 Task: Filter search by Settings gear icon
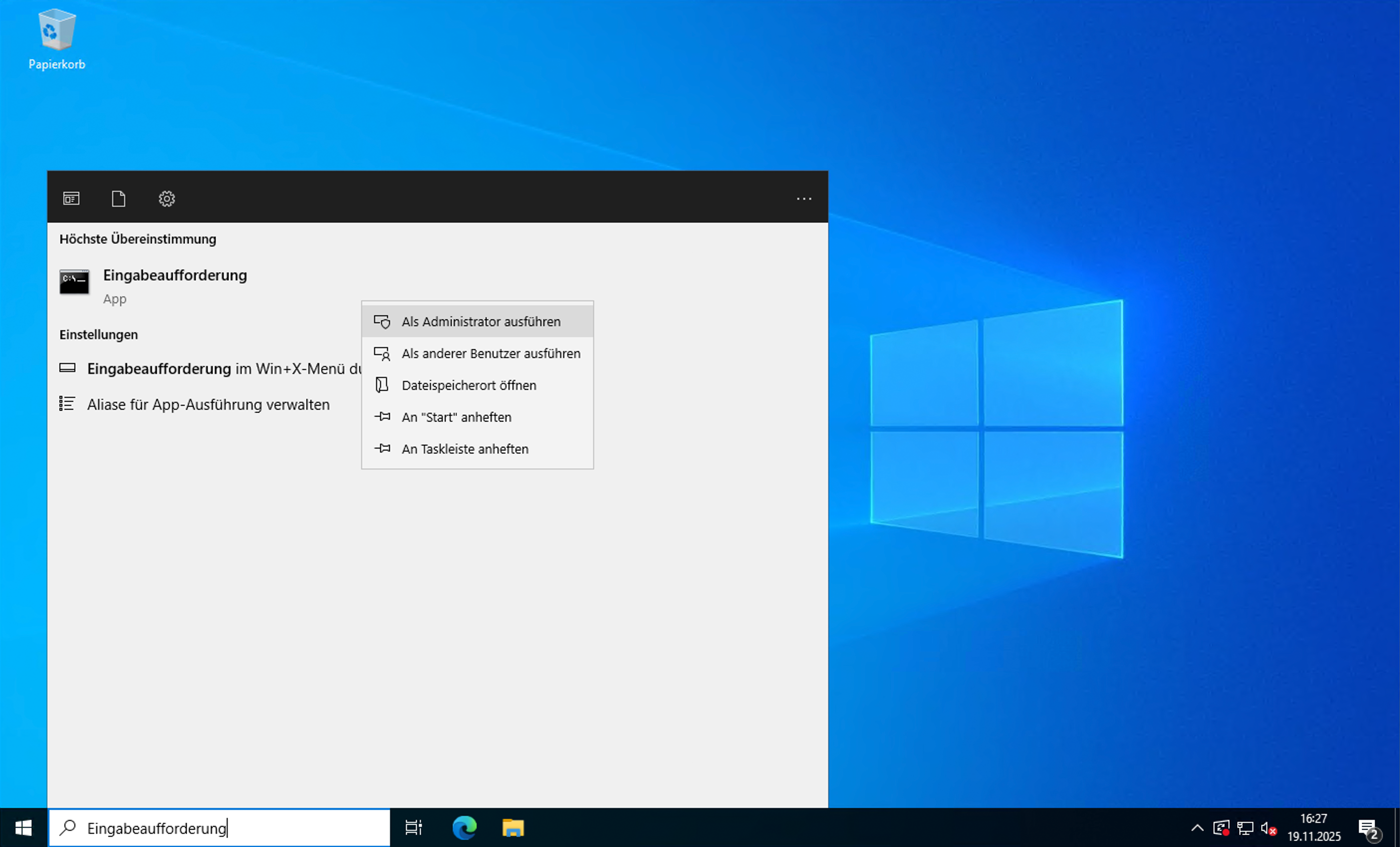coord(166,199)
